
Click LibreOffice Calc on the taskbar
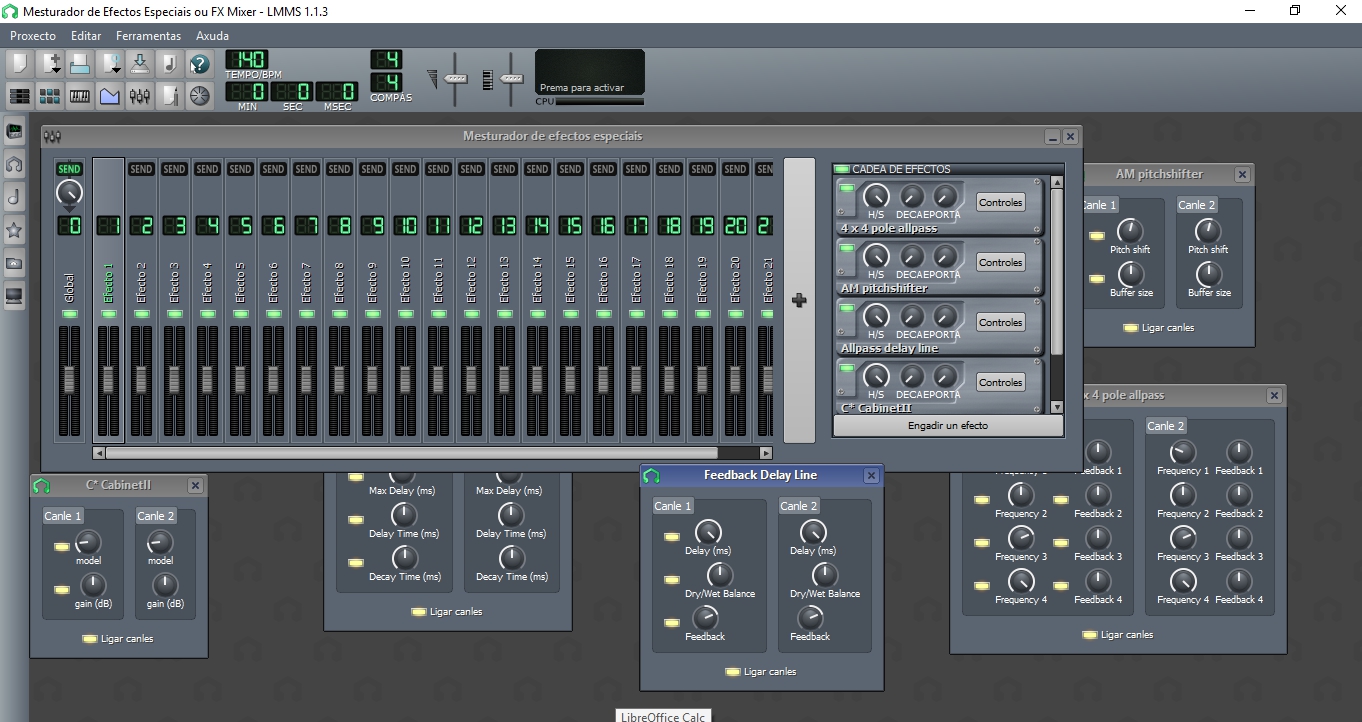[663, 716]
